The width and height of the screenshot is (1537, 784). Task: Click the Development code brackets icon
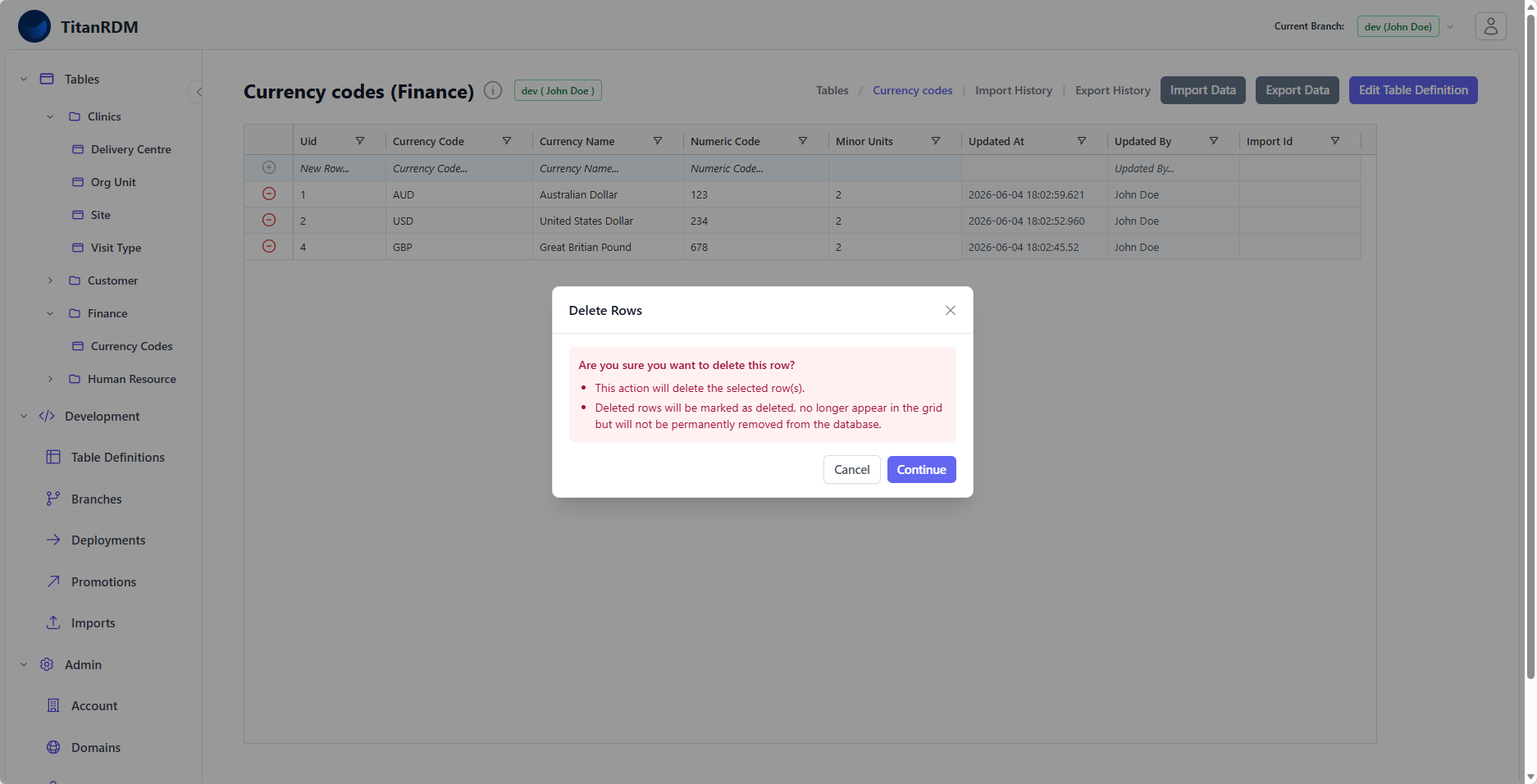click(x=47, y=416)
